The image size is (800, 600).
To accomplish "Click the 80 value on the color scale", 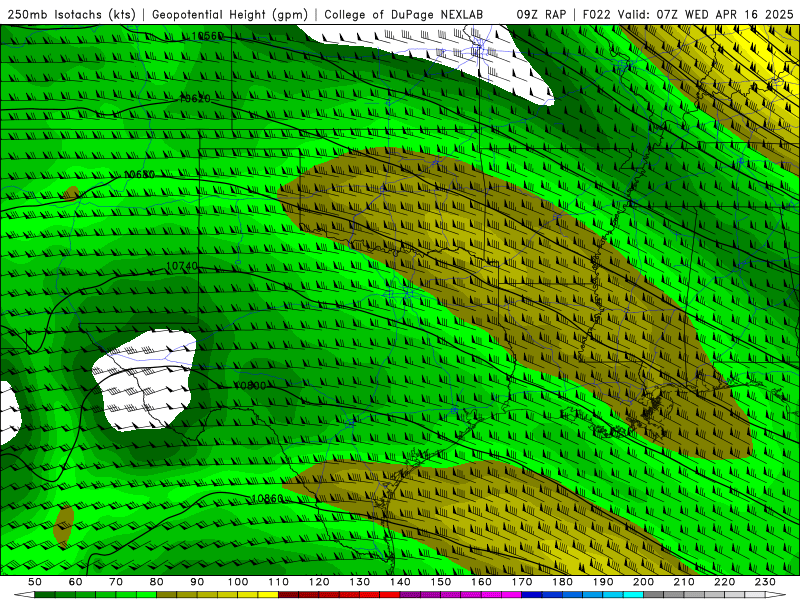I will [x=157, y=582].
